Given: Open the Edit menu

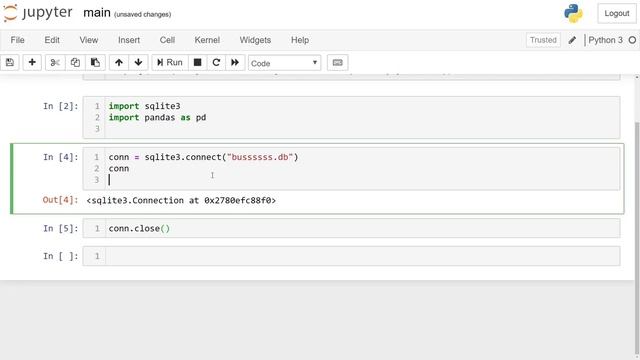Looking at the screenshot, I should tap(52, 40).
